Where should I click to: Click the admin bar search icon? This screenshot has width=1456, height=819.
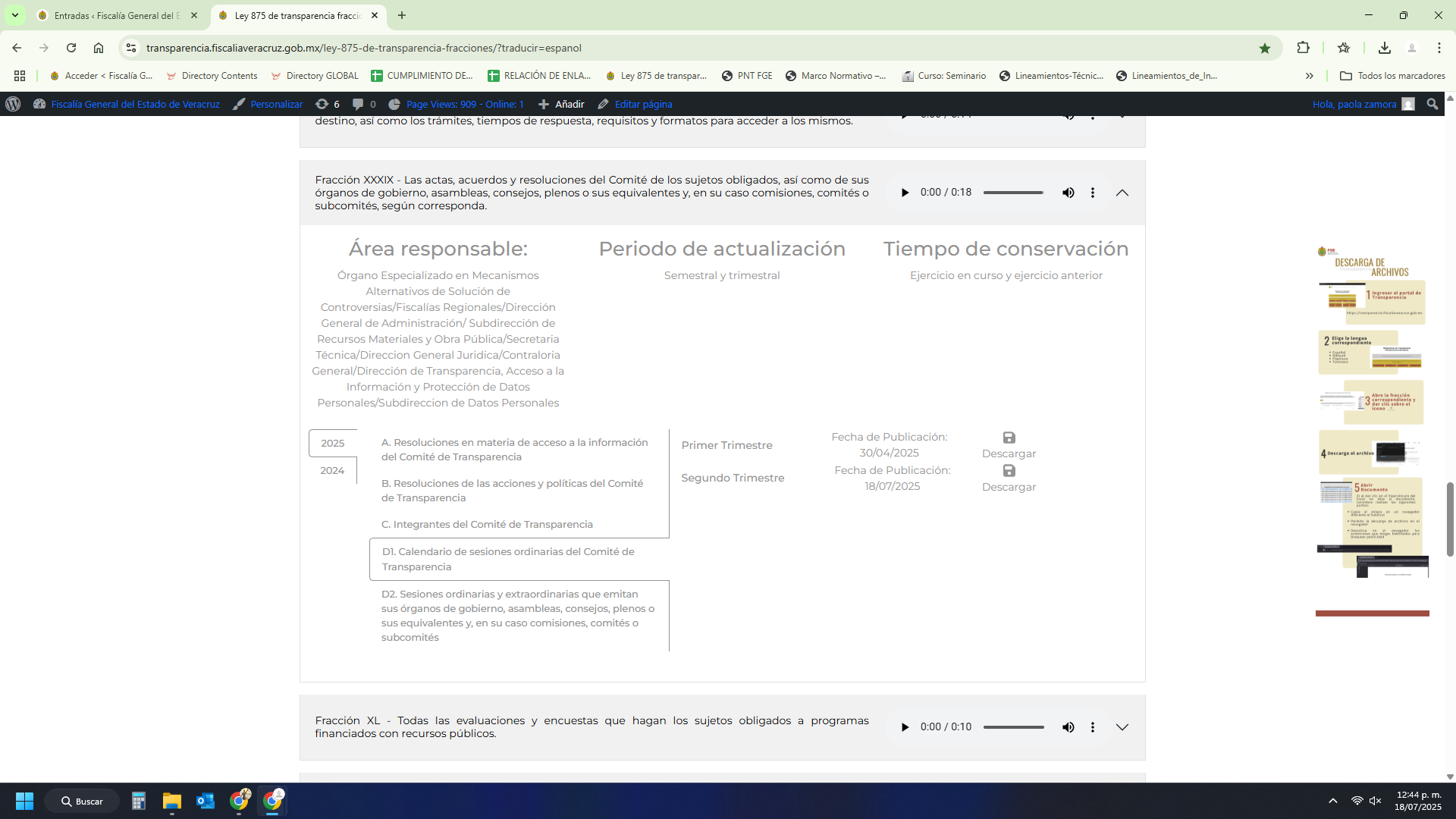[x=1432, y=105]
